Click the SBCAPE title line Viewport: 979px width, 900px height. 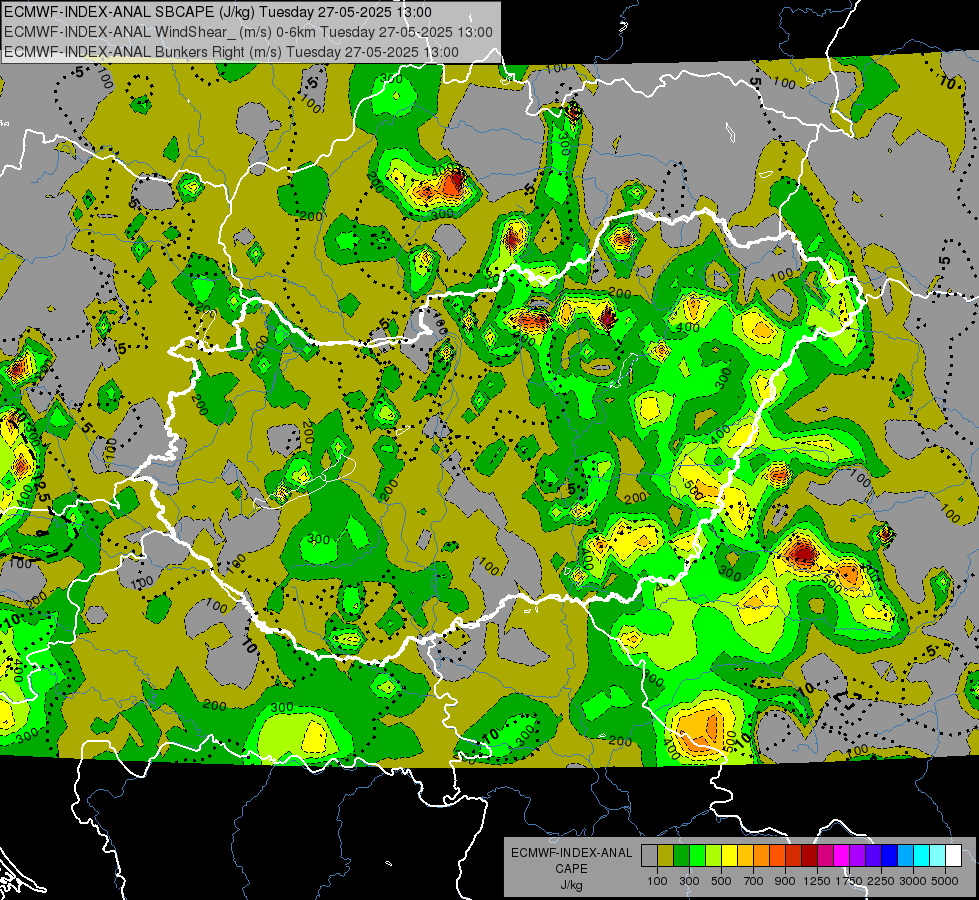coord(218,12)
